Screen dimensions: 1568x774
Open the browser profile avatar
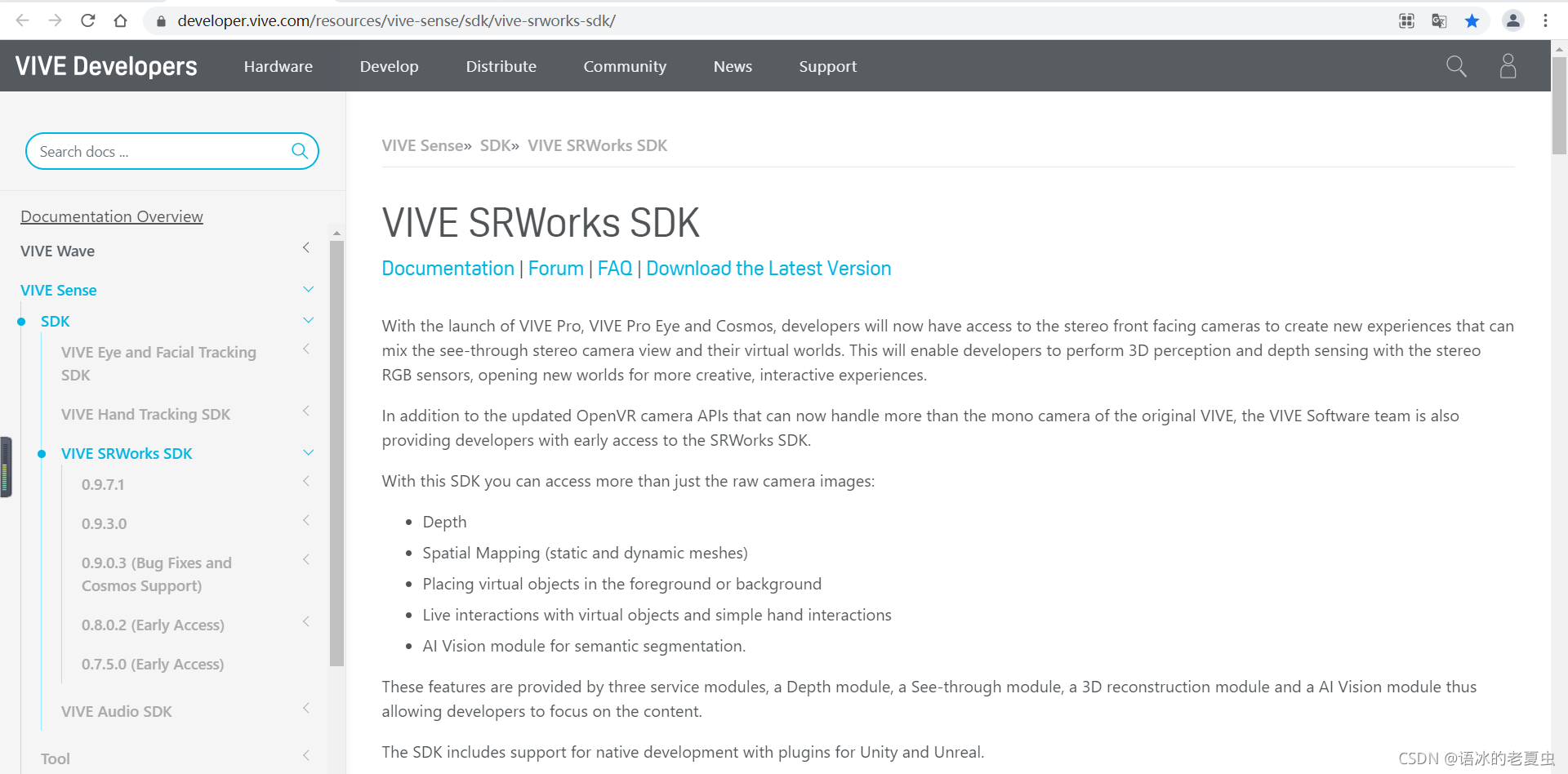click(x=1512, y=21)
